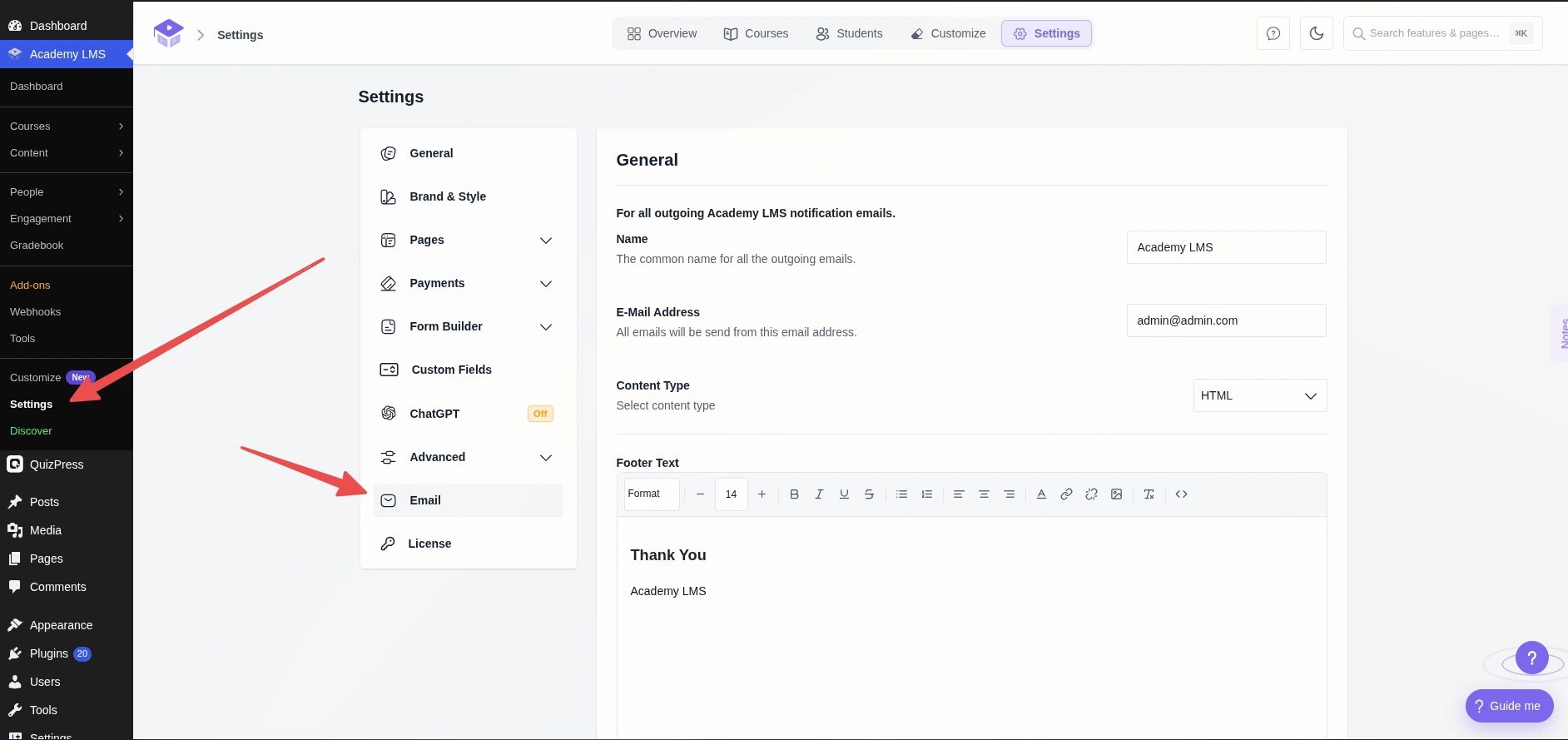Open Customize link with New badge

click(x=52, y=378)
